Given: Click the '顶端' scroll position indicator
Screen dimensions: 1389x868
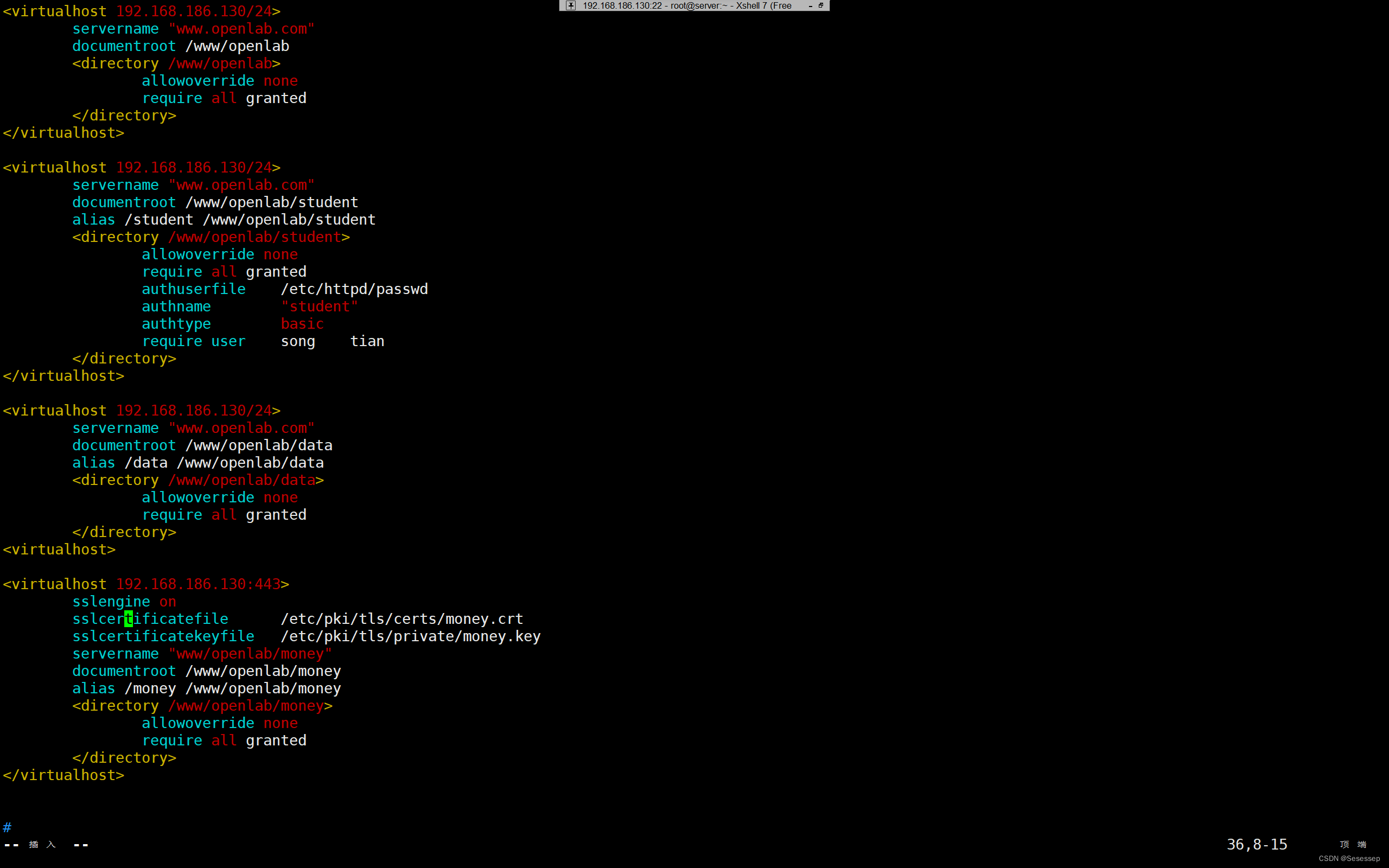Looking at the screenshot, I should point(1353,845).
